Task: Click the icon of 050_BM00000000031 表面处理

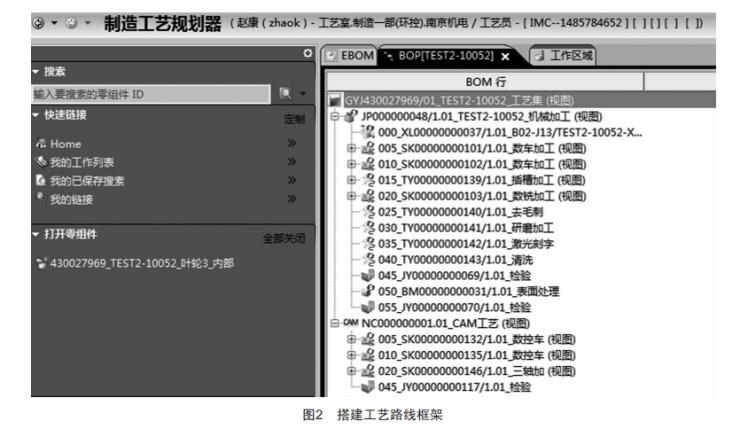Action: tap(368, 291)
